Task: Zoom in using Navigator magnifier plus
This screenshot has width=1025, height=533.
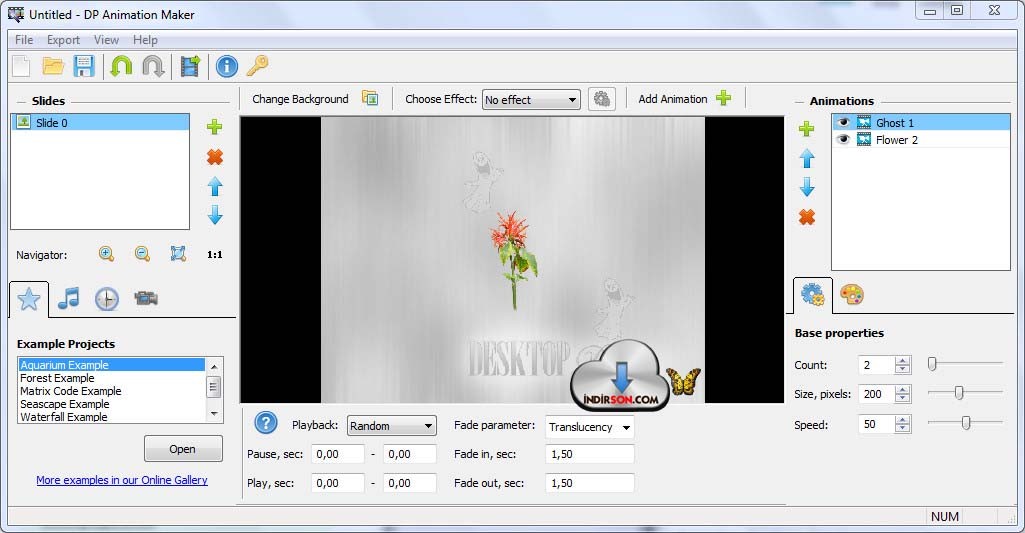Action: pyautogui.click(x=107, y=254)
